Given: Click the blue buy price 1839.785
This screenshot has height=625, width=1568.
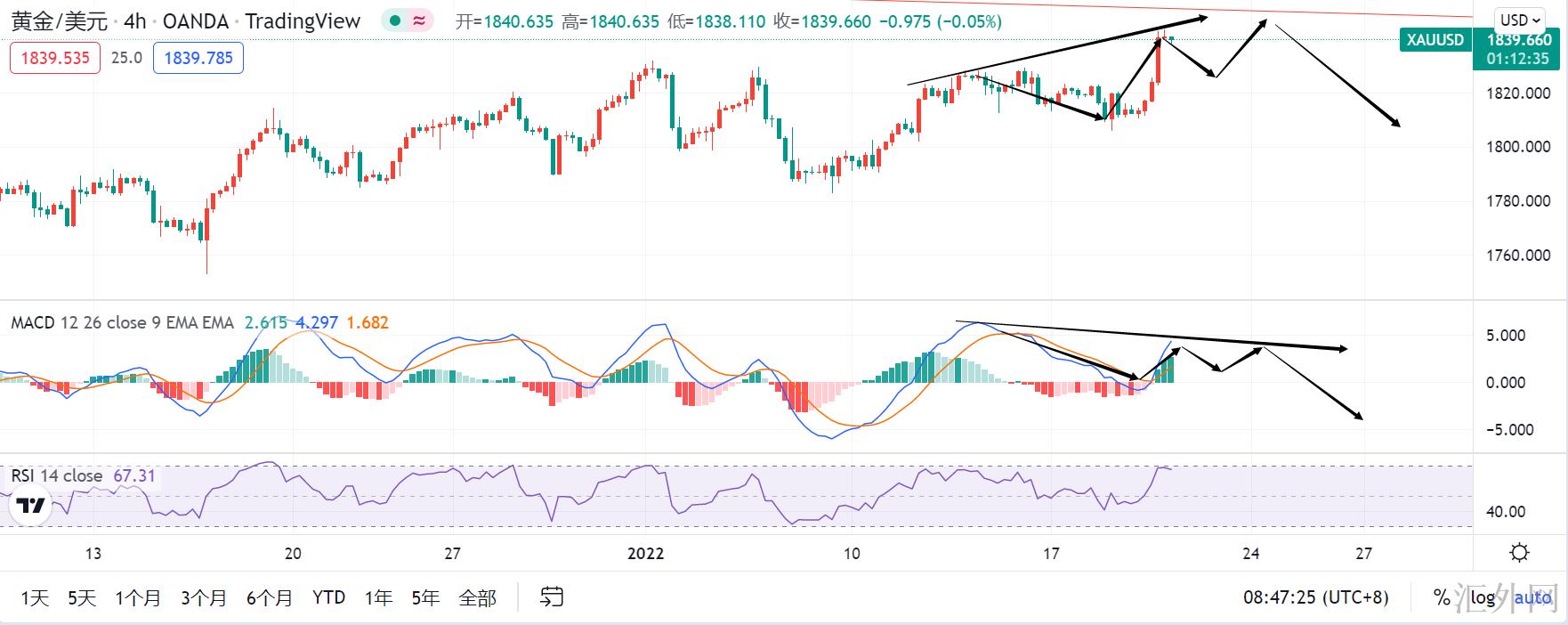Looking at the screenshot, I should coord(198,58).
